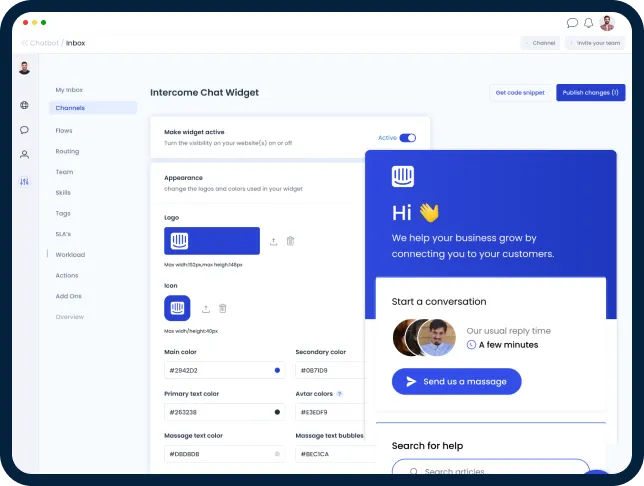Open the messages icon next to the bell
The width and height of the screenshot is (644, 486).
click(572, 22)
